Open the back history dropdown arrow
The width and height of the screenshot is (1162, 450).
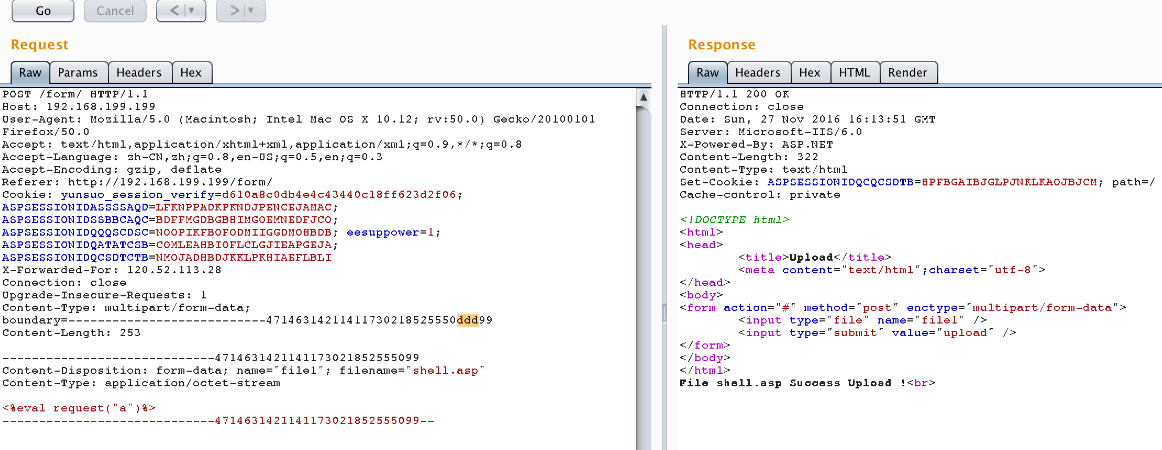(193, 10)
